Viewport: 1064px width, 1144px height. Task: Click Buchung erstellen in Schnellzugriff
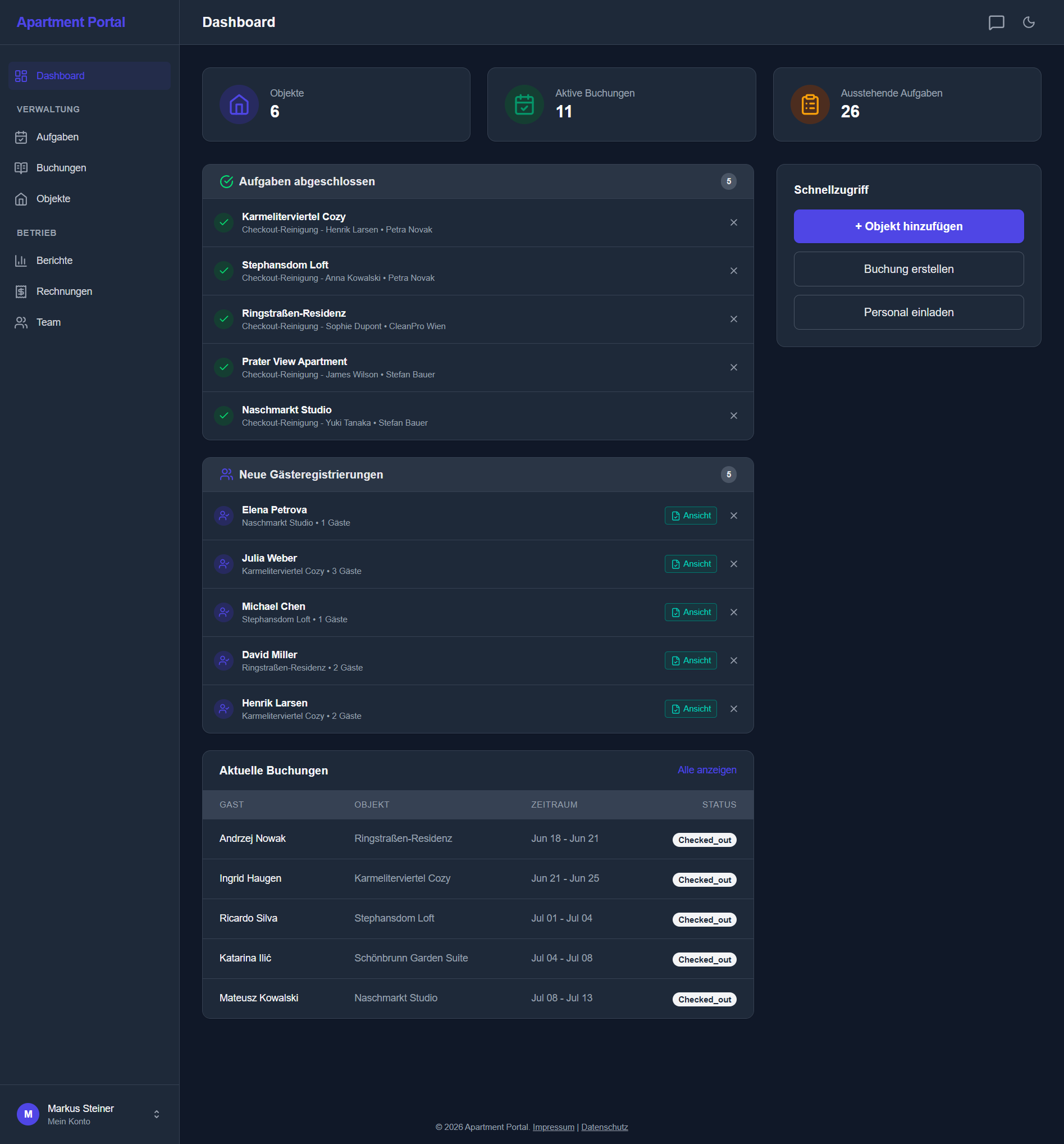coord(908,269)
